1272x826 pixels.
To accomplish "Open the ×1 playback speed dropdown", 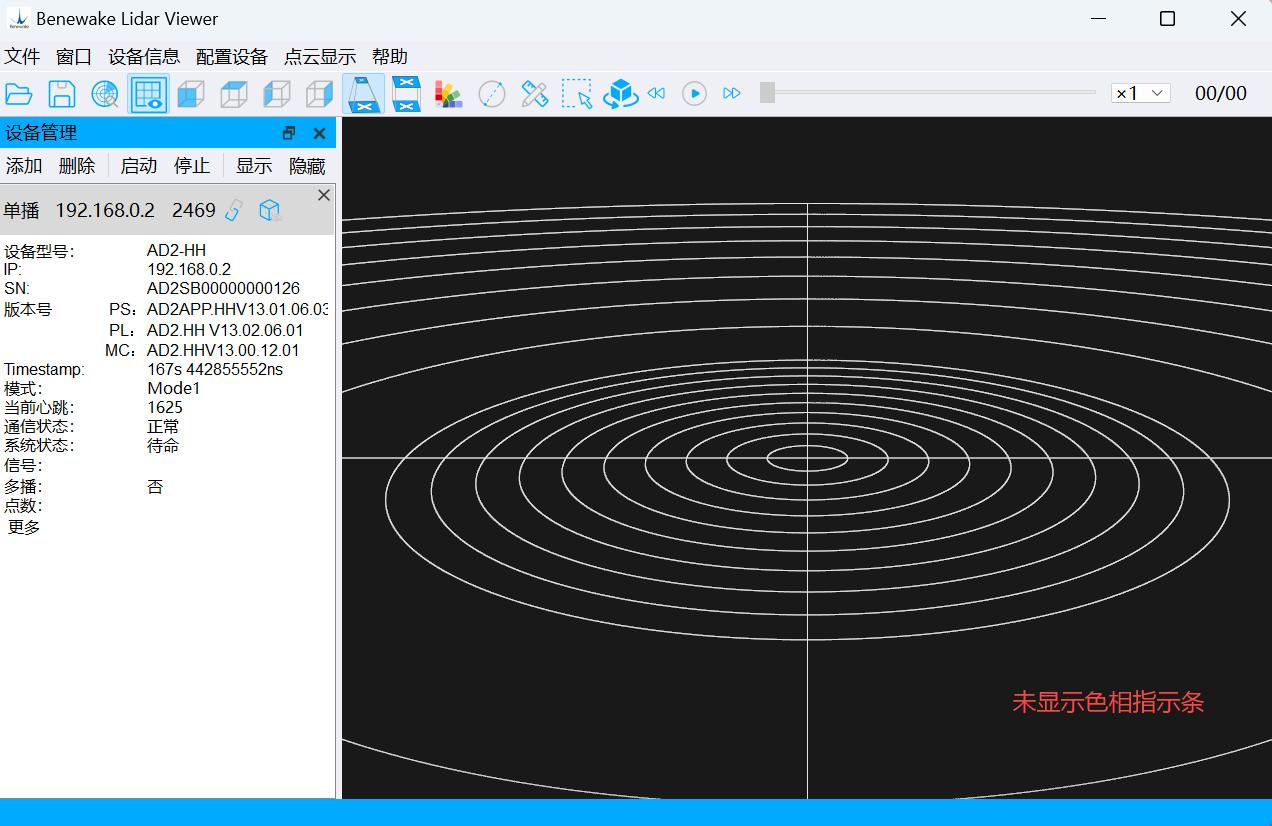I will click(x=1141, y=93).
